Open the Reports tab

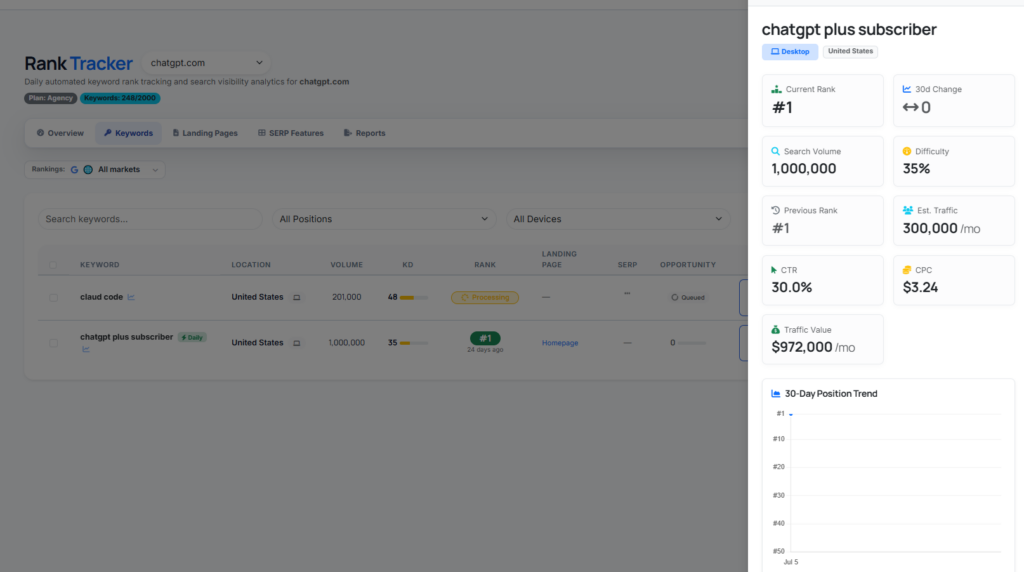tap(364, 133)
